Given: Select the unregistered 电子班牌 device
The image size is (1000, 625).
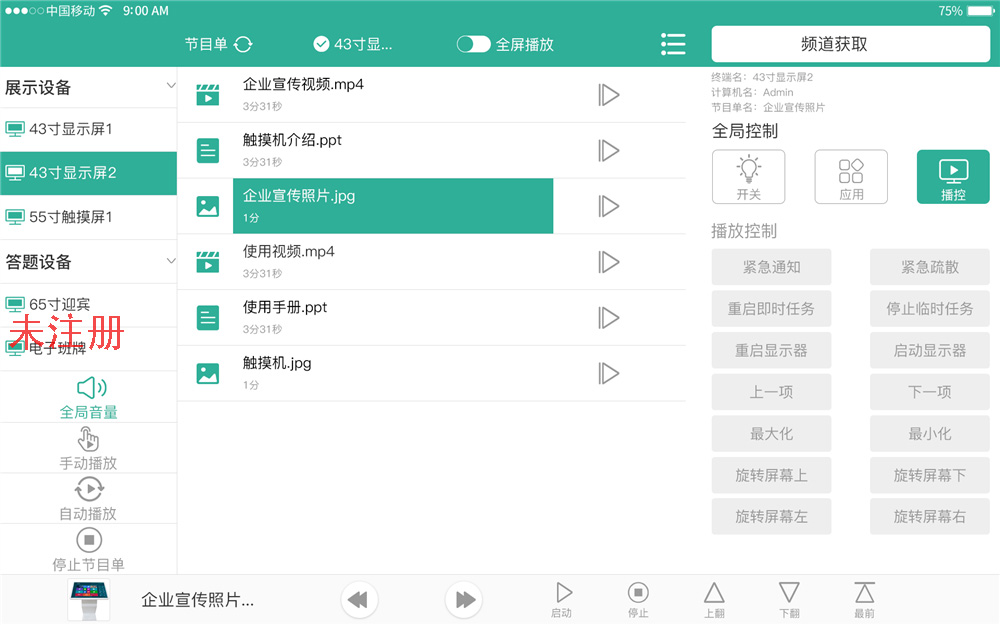Looking at the screenshot, I should (x=89, y=348).
